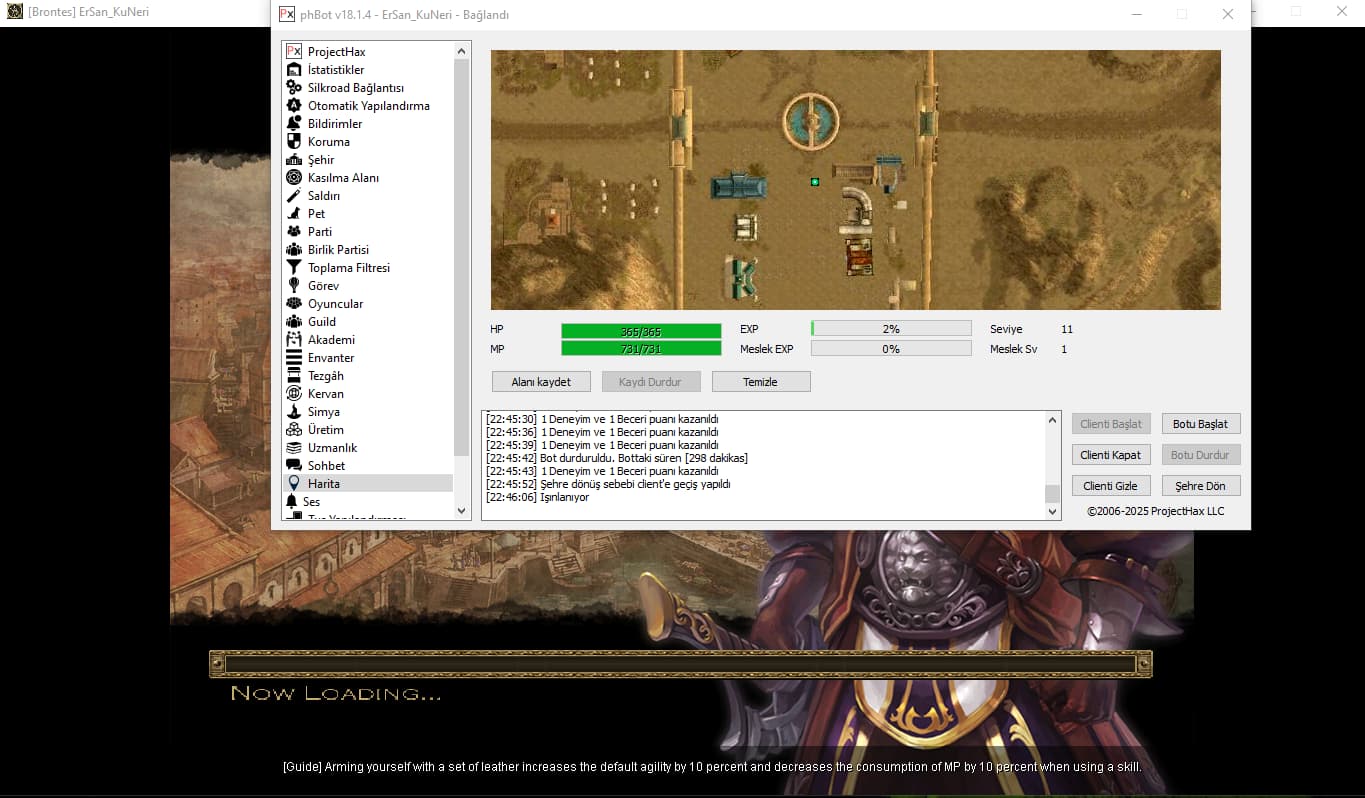Screen dimensions: 1365x798
Task: Open Toplama Filtresi via its funnel icon
Action: click(294, 268)
